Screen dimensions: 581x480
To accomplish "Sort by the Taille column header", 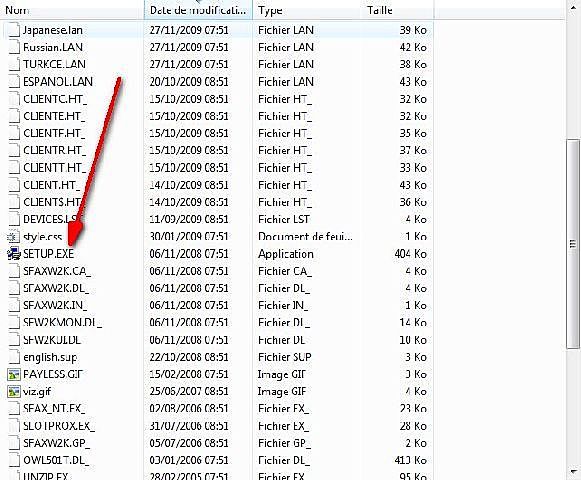I will point(397,10).
